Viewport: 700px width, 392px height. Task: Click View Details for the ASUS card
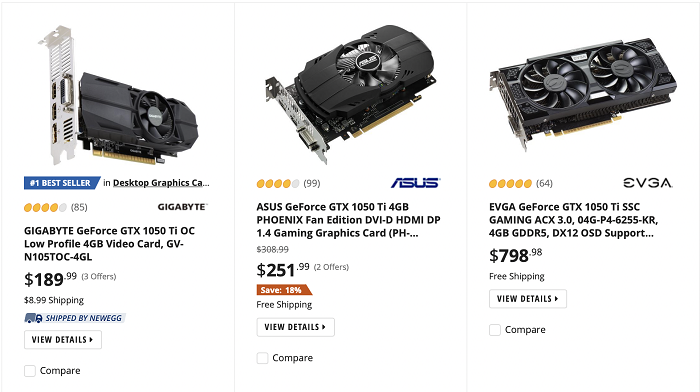[x=296, y=327]
